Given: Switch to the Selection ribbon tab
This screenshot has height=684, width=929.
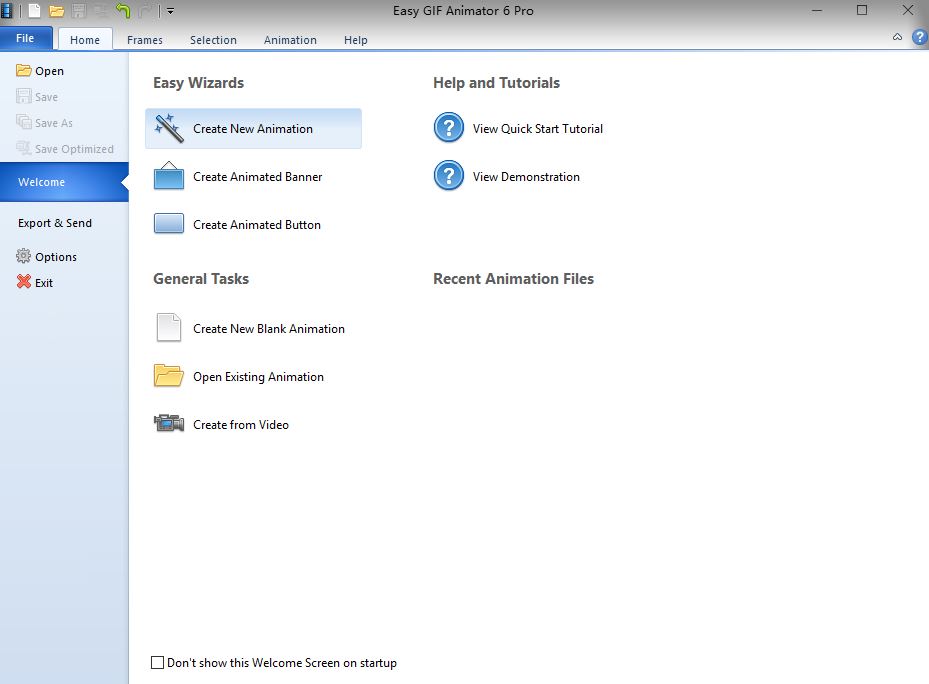Looking at the screenshot, I should tap(213, 40).
